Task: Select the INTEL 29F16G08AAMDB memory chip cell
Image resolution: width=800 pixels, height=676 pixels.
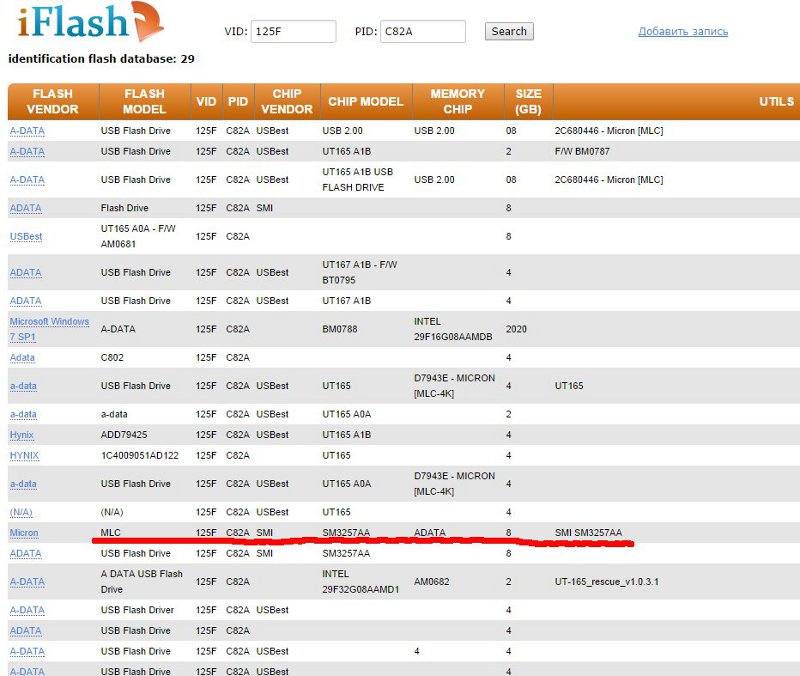Action: pyautogui.click(x=453, y=329)
